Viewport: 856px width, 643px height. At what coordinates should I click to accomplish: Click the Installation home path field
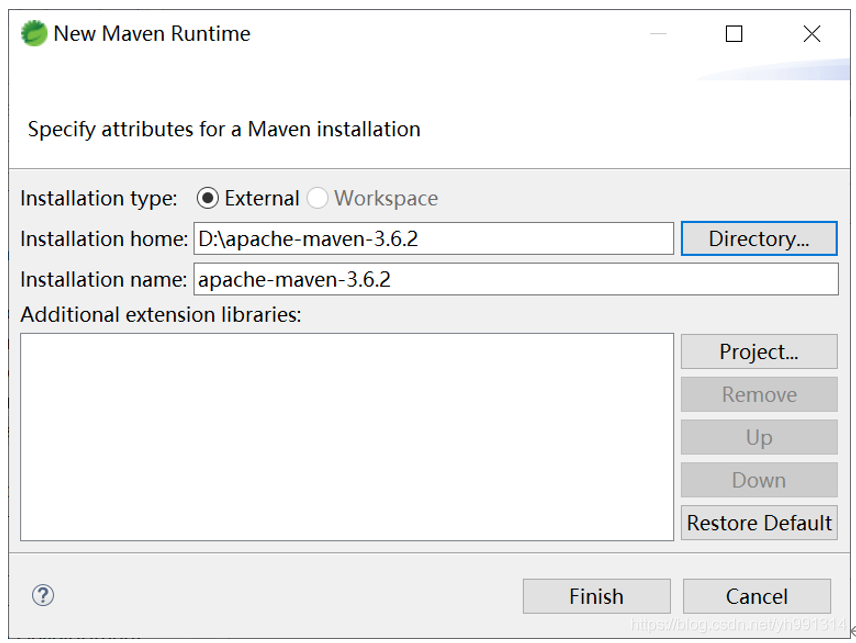[433, 239]
